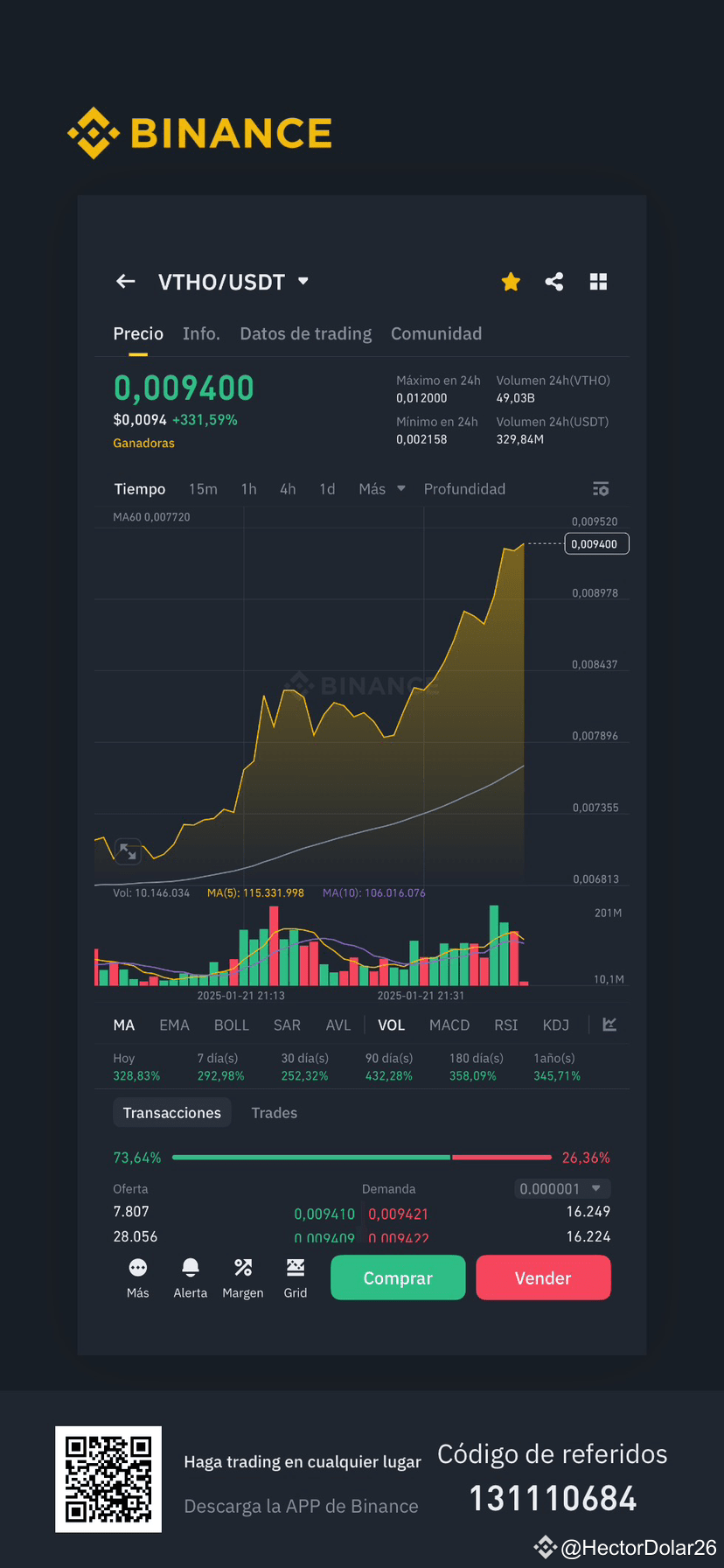Select the 15m chart interval
Image resolution: width=724 pixels, height=1568 pixels.
203,489
